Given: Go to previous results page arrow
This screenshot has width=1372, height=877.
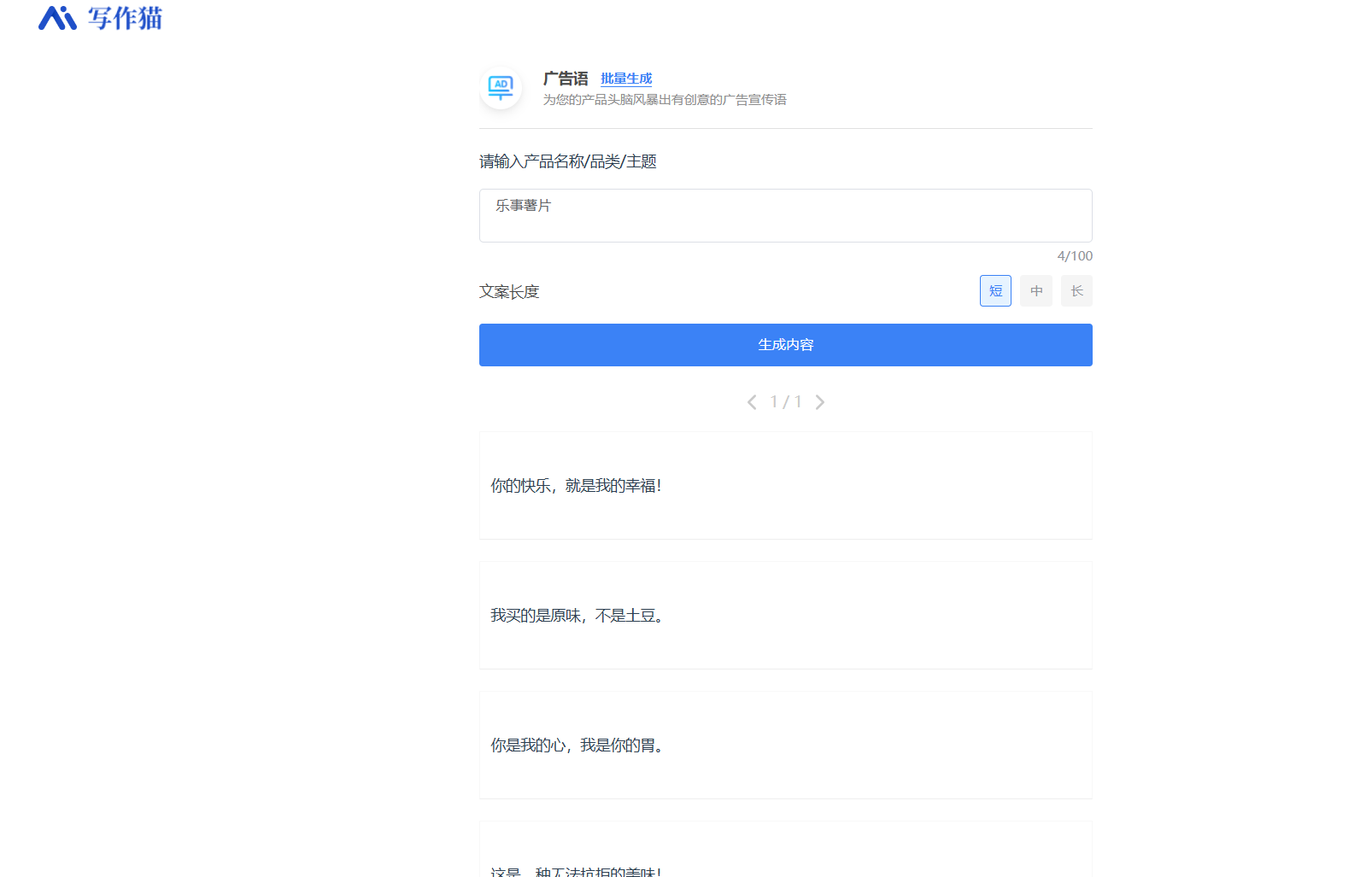Looking at the screenshot, I should [x=752, y=402].
